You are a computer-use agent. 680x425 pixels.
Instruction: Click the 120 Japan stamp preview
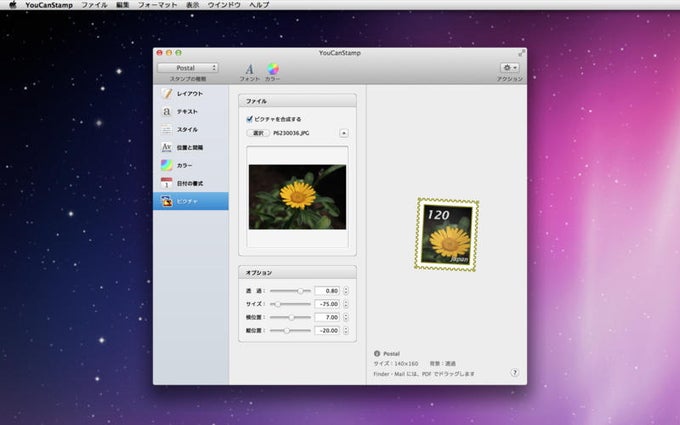click(447, 235)
